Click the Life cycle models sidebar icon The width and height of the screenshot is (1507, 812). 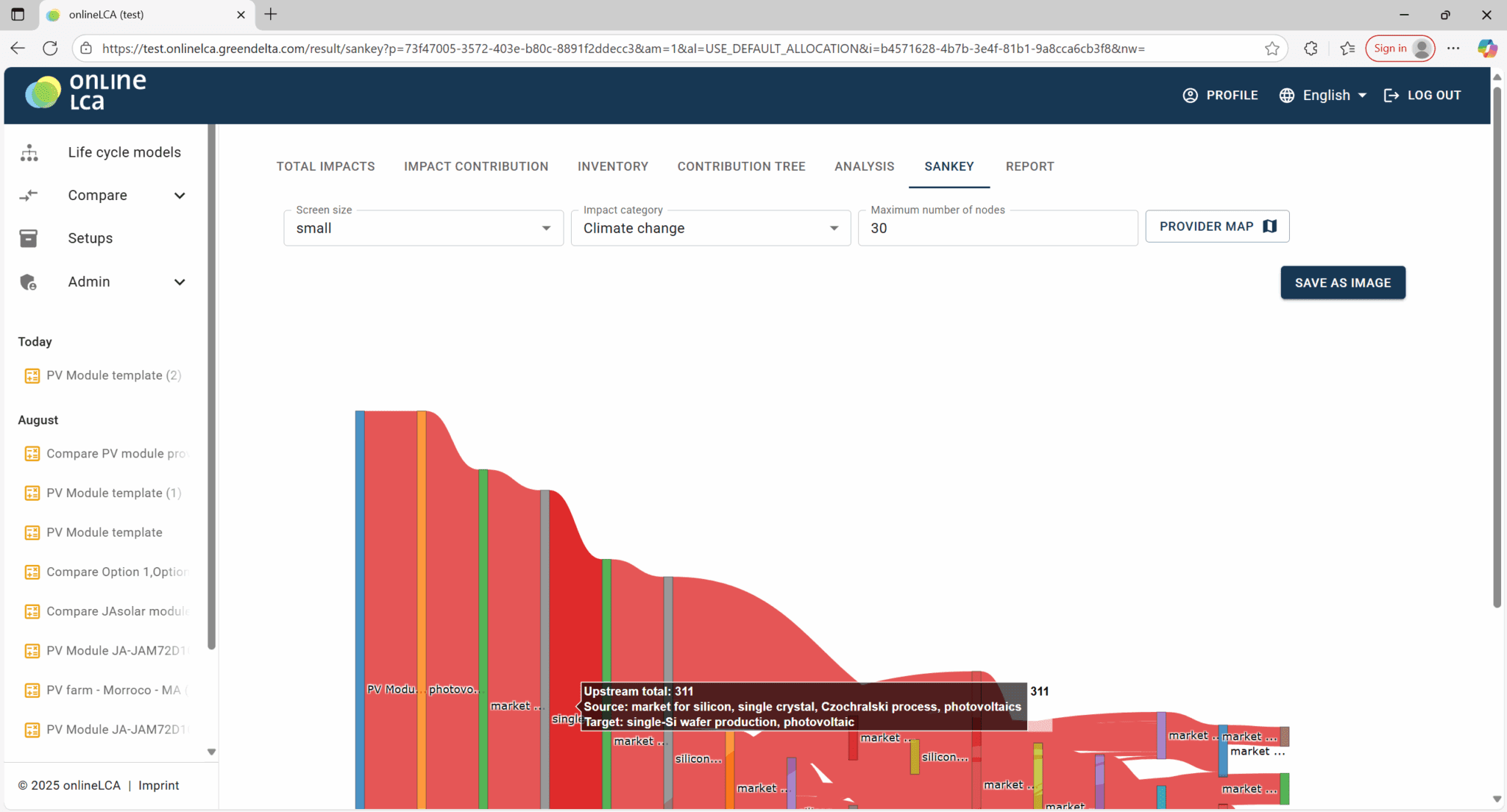29,152
